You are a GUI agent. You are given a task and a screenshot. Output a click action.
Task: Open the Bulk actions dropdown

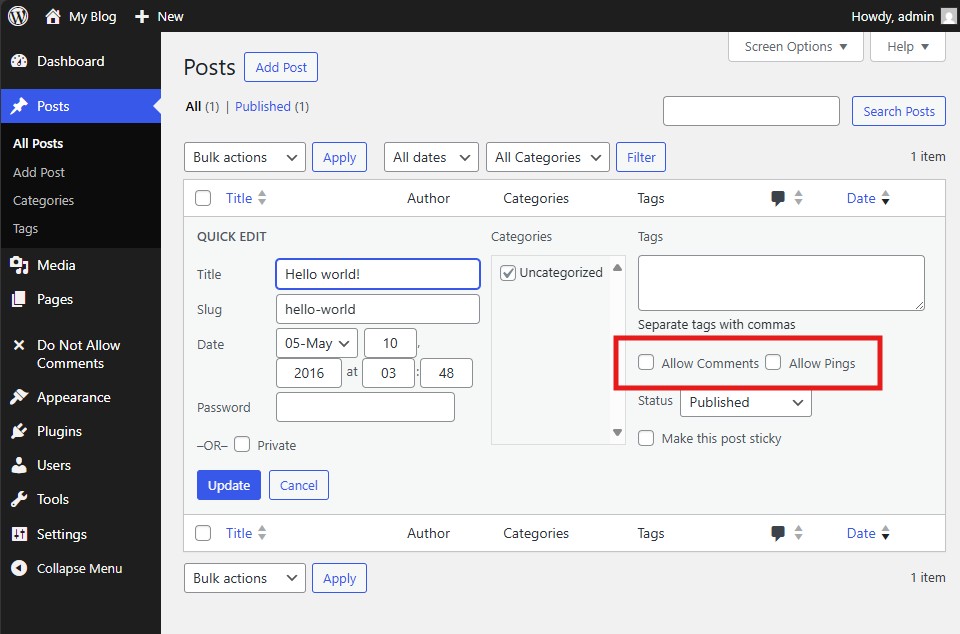point(244,157)
